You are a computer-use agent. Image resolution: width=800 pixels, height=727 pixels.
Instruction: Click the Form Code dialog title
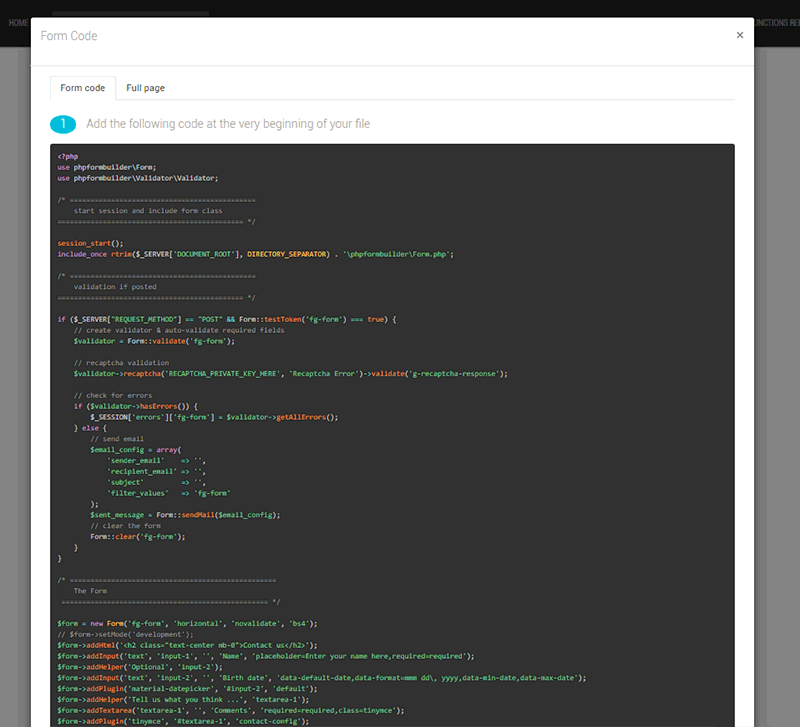69,36
